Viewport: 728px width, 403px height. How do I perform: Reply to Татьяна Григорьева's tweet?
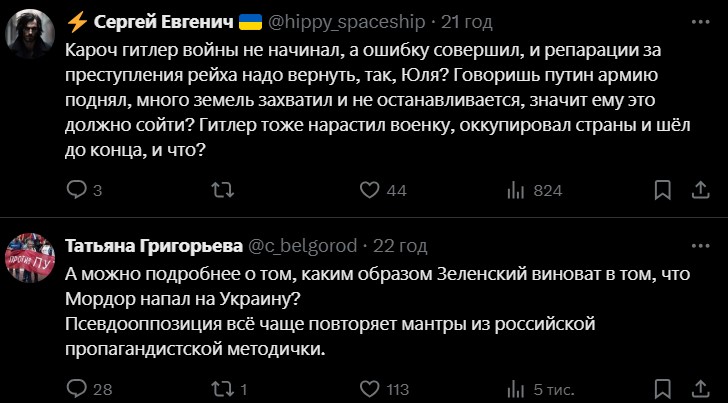[76, 389]
